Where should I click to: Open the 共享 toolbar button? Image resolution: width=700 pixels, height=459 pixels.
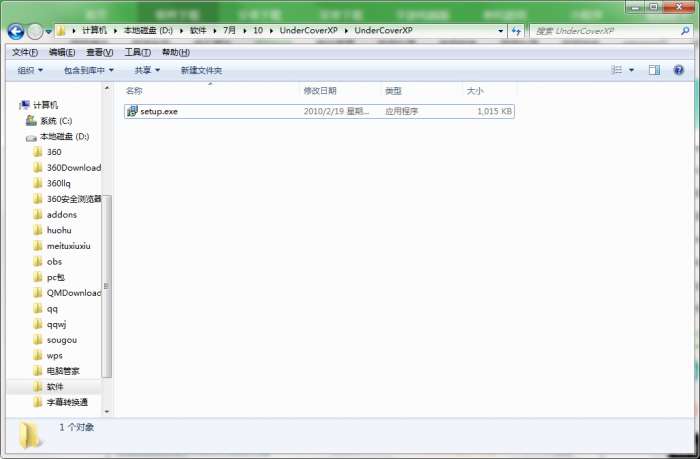147,70
